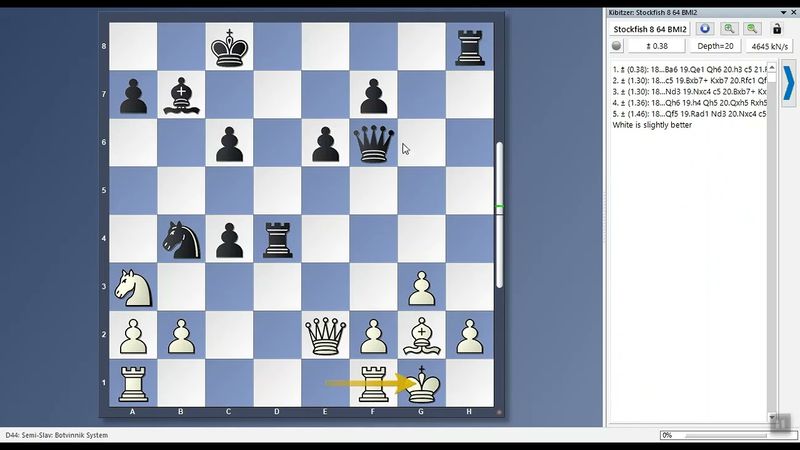Open the Kibitzer panel dropdown arrow in title bar
This screenshot has width=800, height=450.
[781, 12]
